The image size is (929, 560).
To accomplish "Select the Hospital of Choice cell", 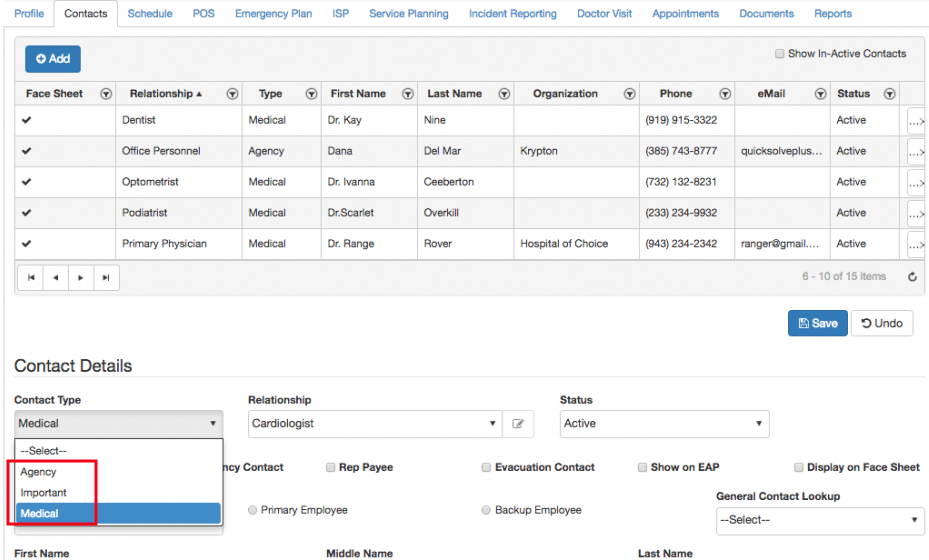I will click(576, 244).
